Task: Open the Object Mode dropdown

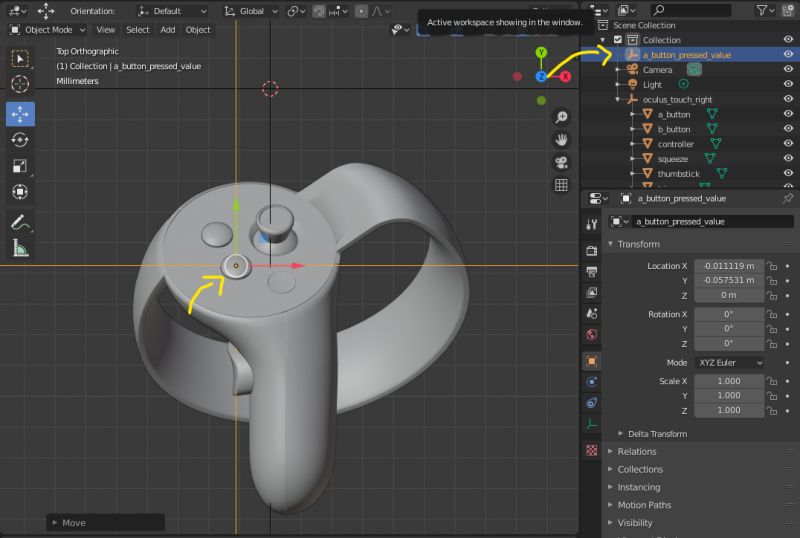Action: point(48,30)
